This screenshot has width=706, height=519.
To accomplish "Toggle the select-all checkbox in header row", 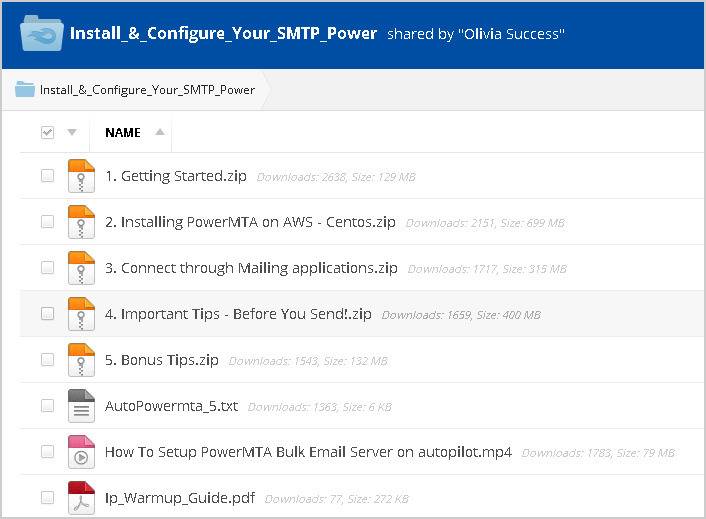I will coord(47,132).
